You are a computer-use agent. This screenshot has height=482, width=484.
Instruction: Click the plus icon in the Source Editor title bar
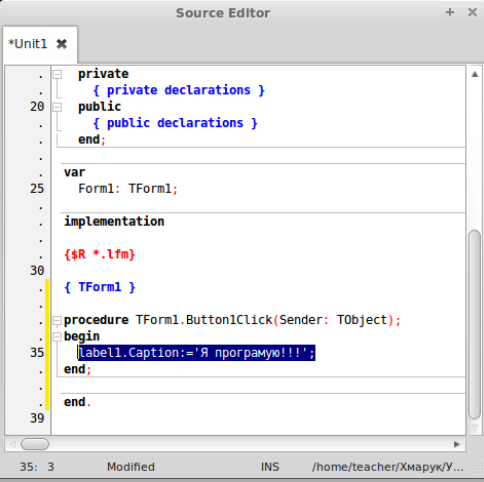point(450,12)
